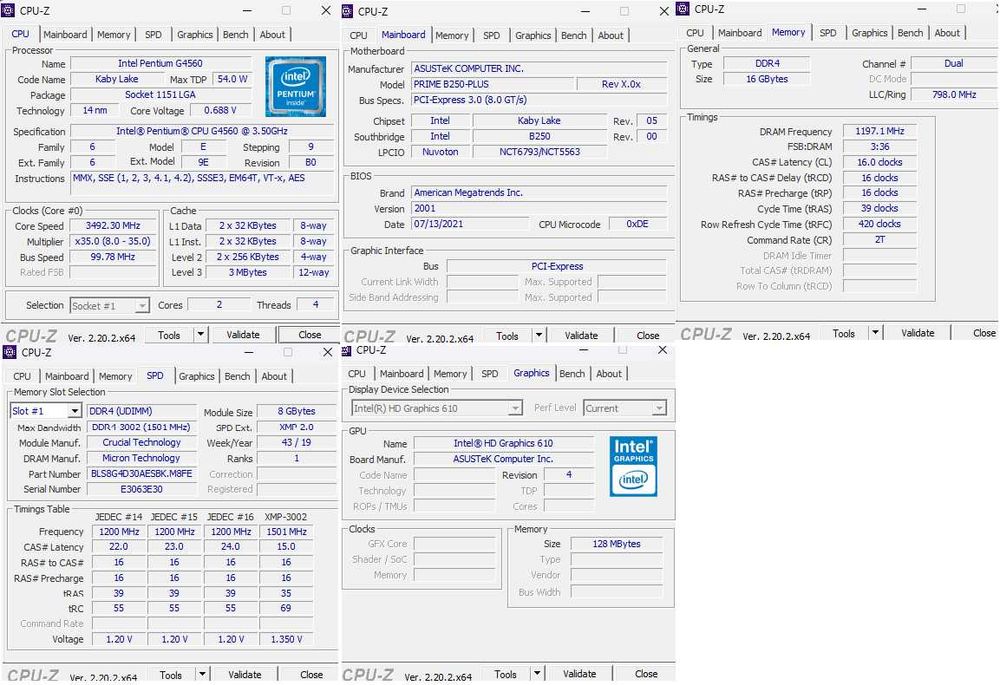Screen dimensions: 1000x685
Task: Click Validate in the Memory window
Action: (917, 332)
